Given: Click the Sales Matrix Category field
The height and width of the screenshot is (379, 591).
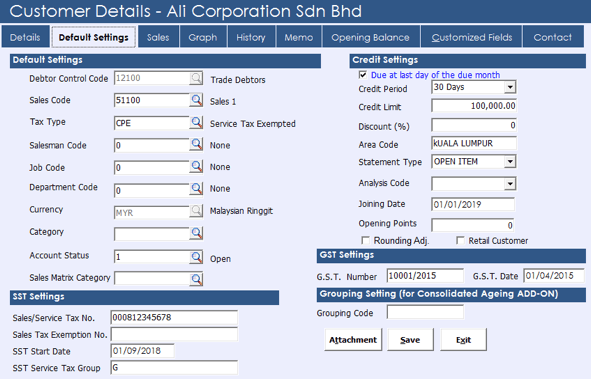Looking at the screenshot, I should click(x=152, y=279).
